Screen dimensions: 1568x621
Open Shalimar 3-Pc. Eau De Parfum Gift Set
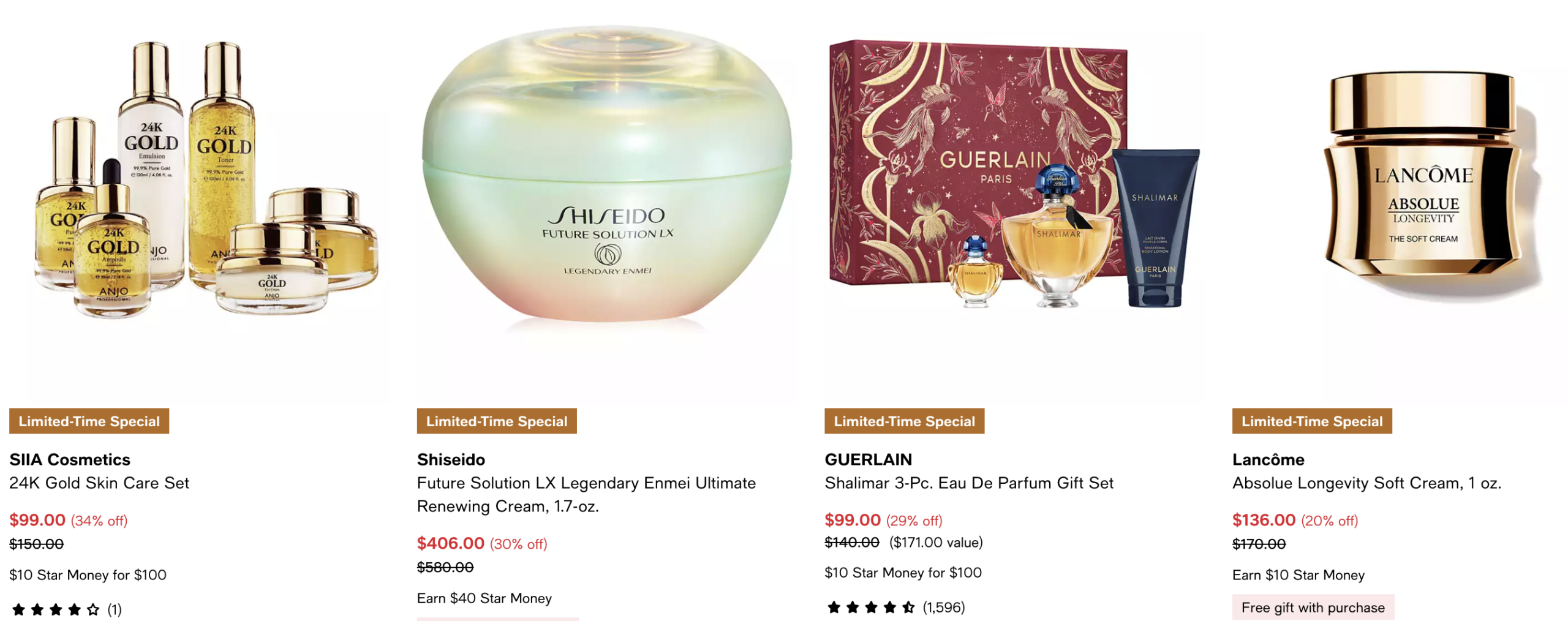point(968,483)
